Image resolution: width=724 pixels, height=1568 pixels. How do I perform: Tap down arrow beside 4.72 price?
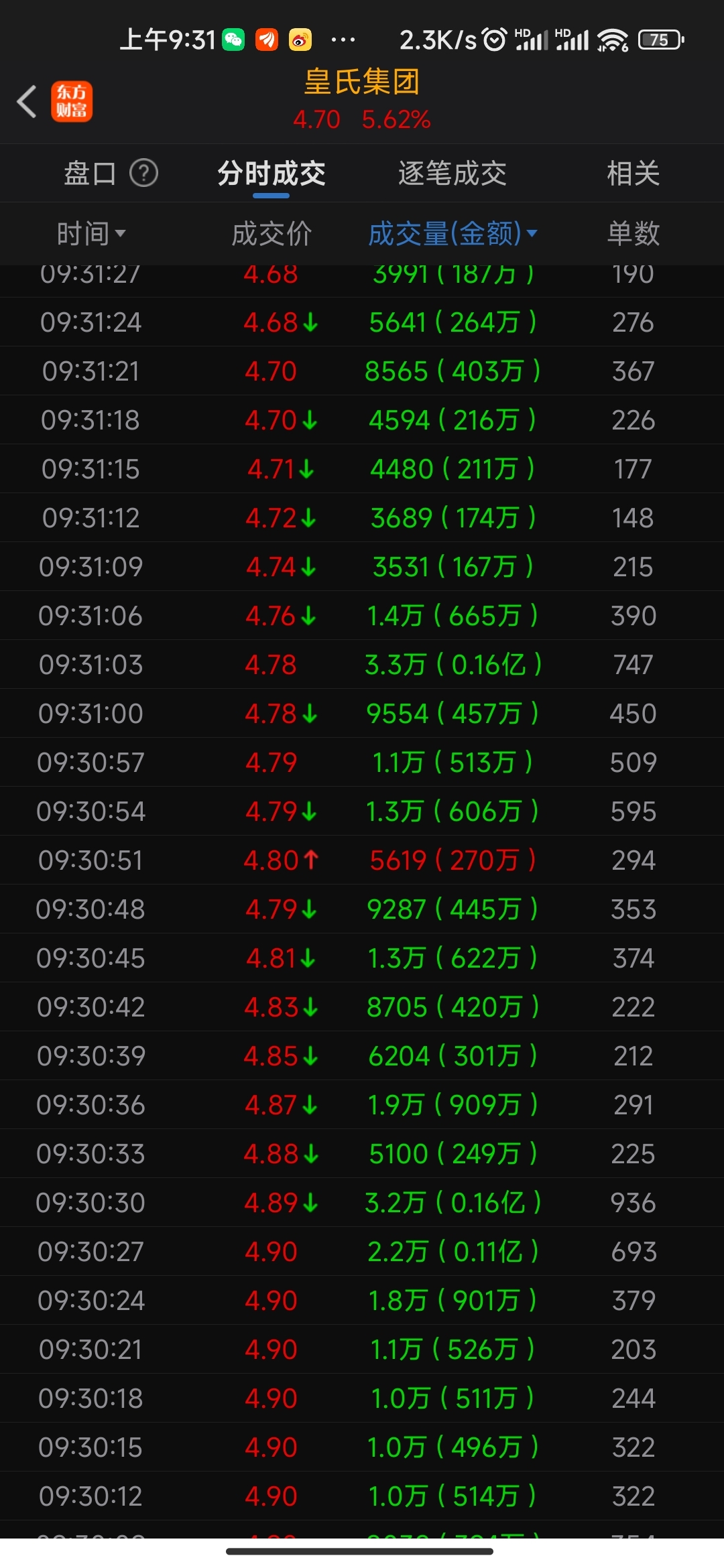pos(308,519)
